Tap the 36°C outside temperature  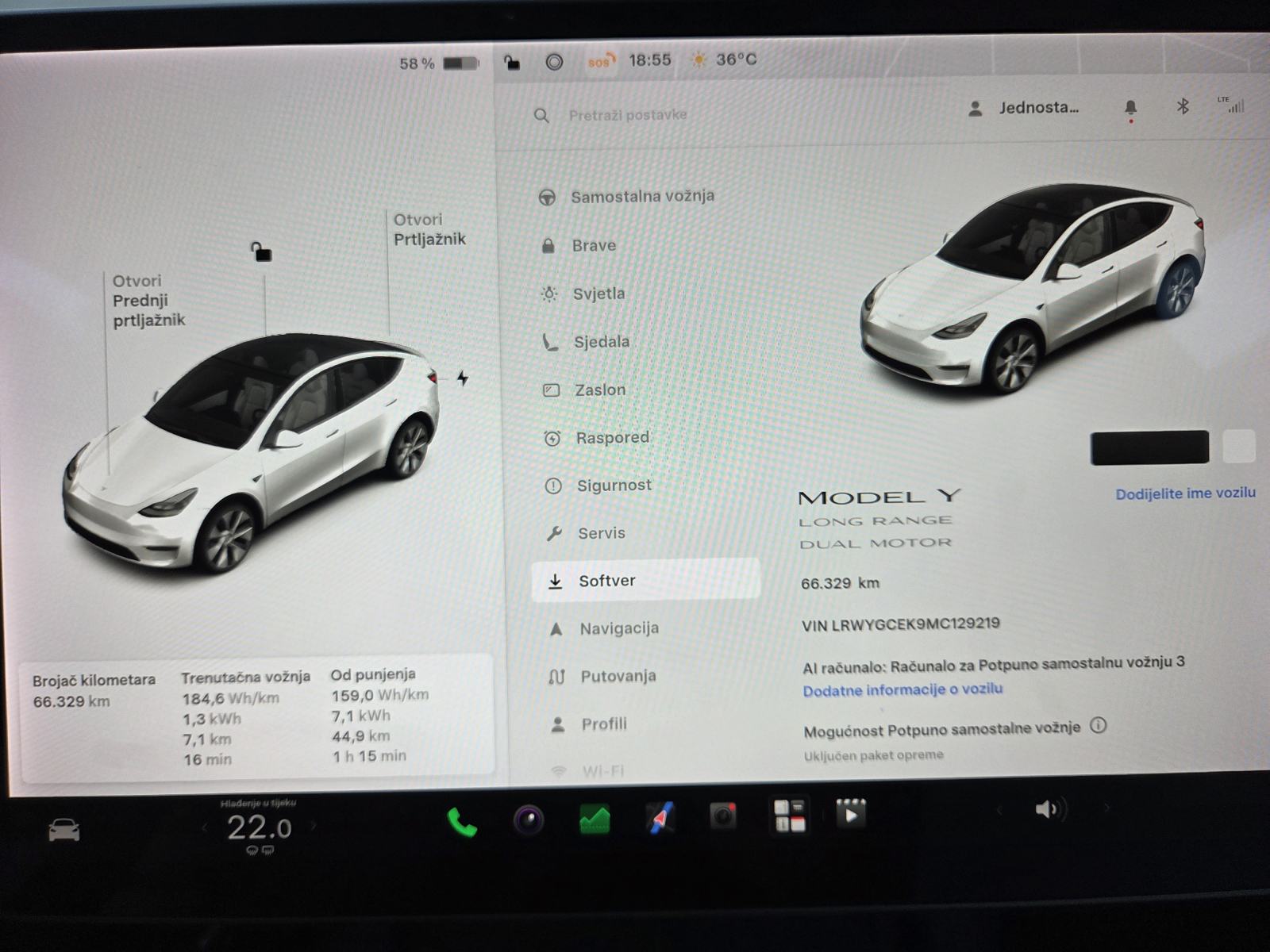pos(736,59)
